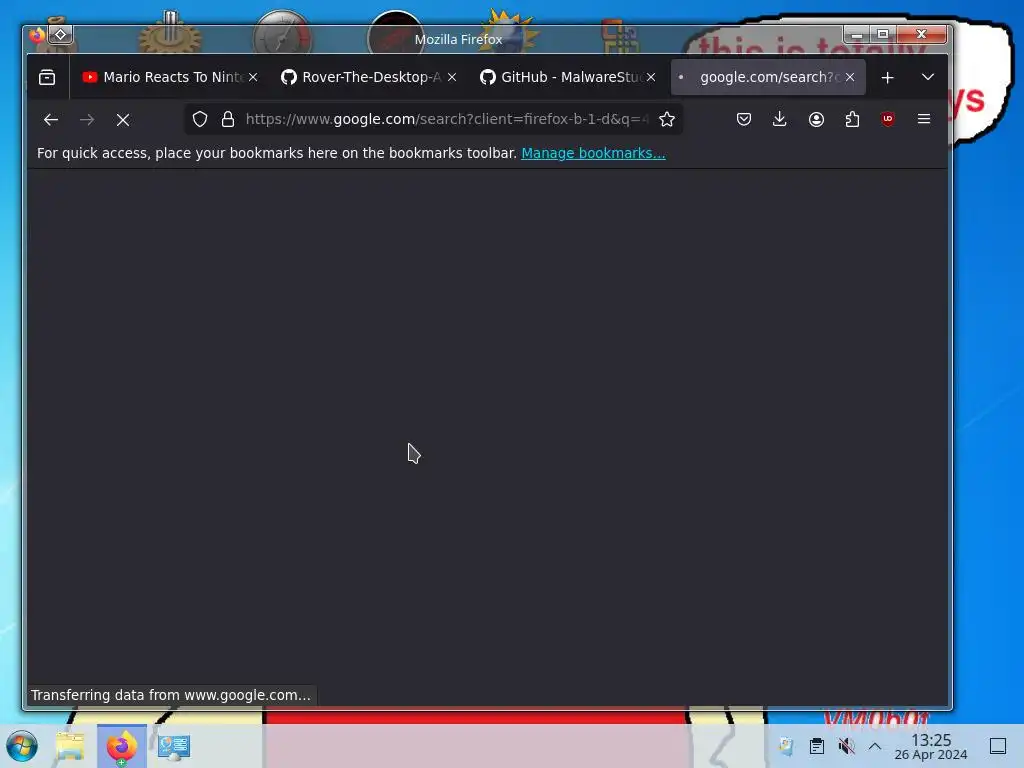This screenshot has height=768, width=1024.
Task: Bookmark this page with star icon
Action: pos(666,119)
